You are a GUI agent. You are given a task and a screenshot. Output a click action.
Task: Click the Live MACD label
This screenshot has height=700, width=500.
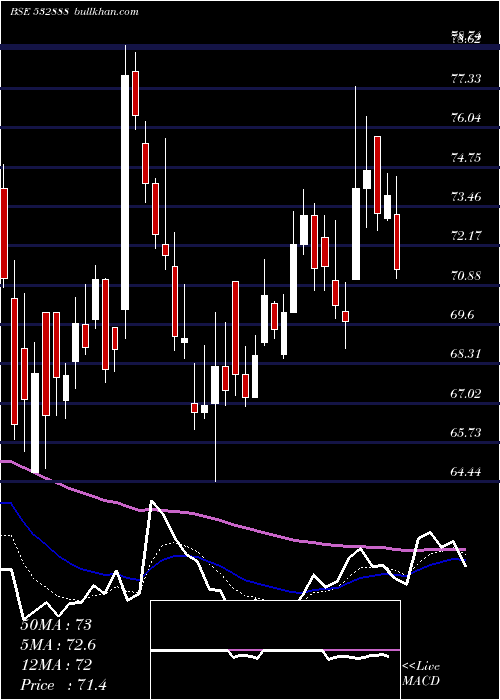421,674
